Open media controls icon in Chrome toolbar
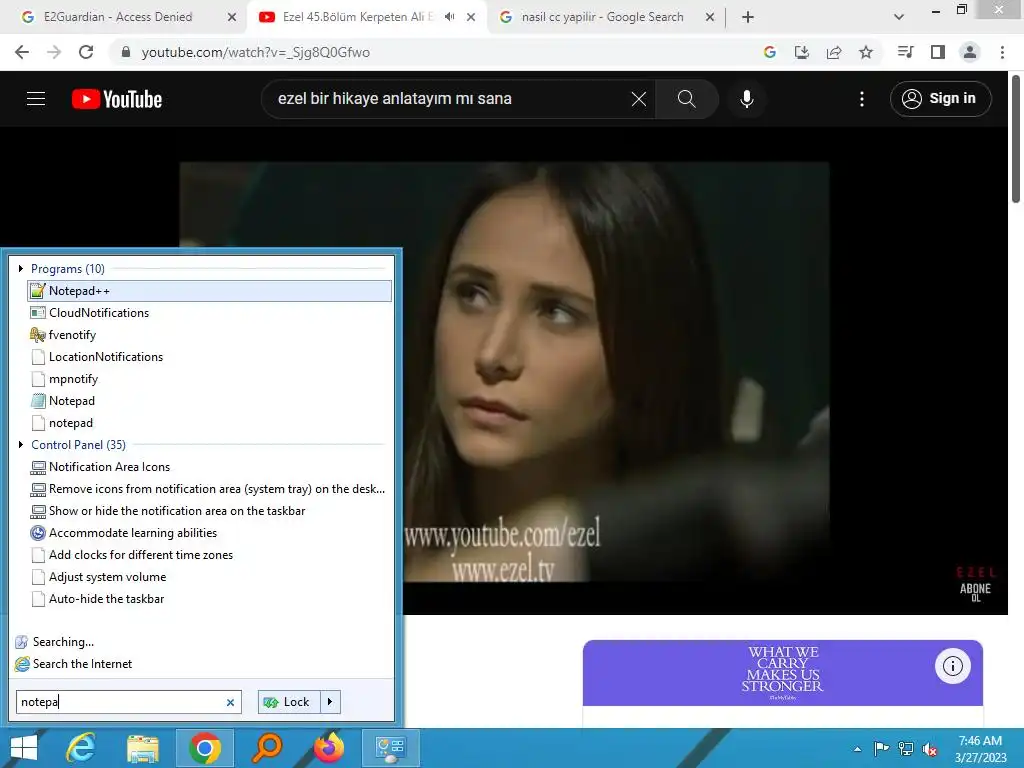1024x768 pixels. click(905, 52)
